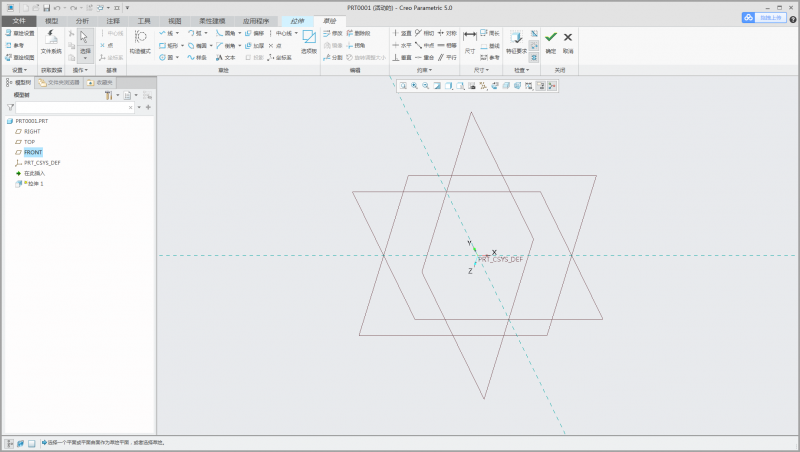Select the 文本 (Text) sketch tool
The width and height of the screenshot is (800, 452).
point(226,58)
